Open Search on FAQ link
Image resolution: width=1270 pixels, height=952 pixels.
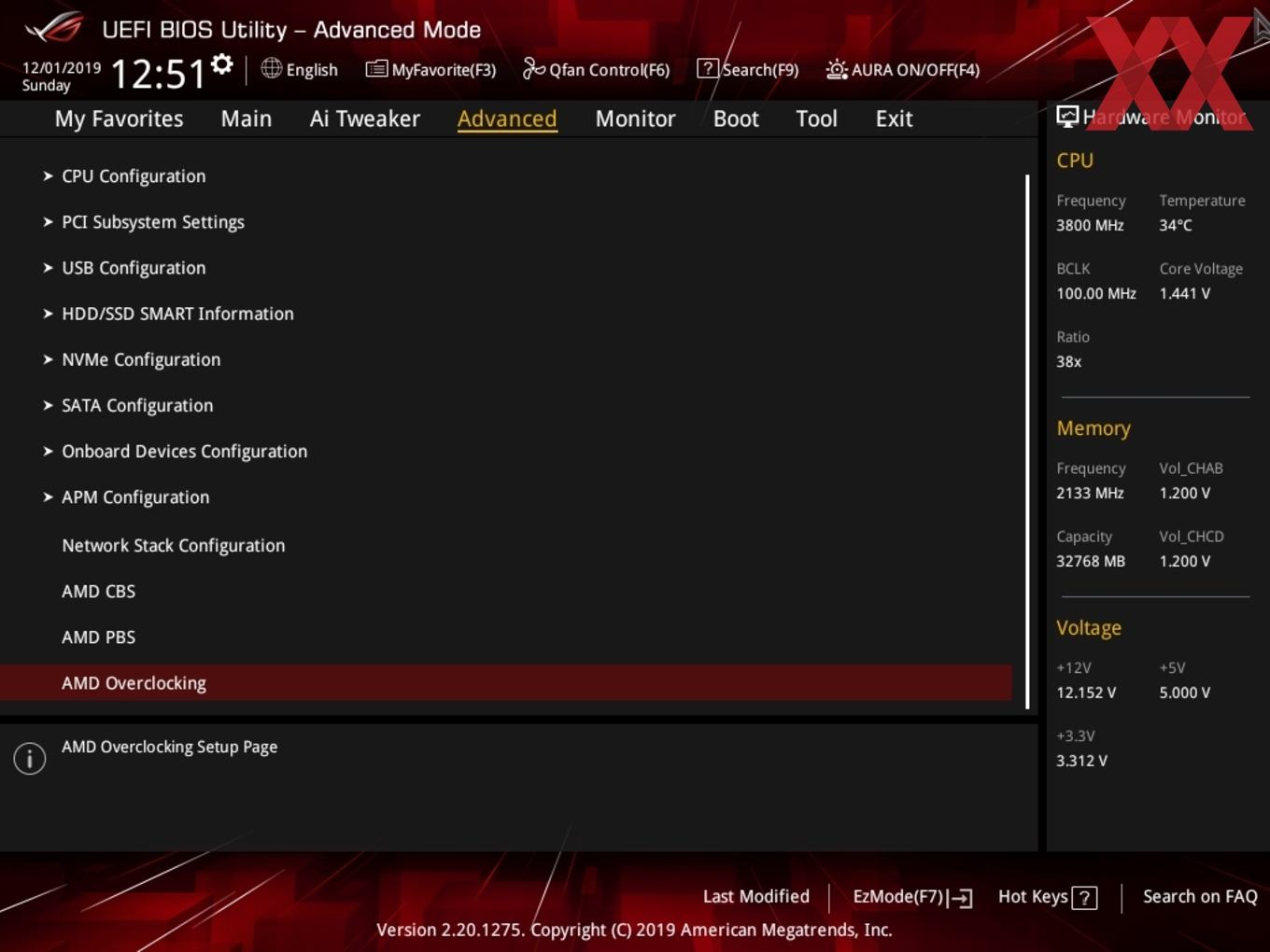(x=1200, y=896)
